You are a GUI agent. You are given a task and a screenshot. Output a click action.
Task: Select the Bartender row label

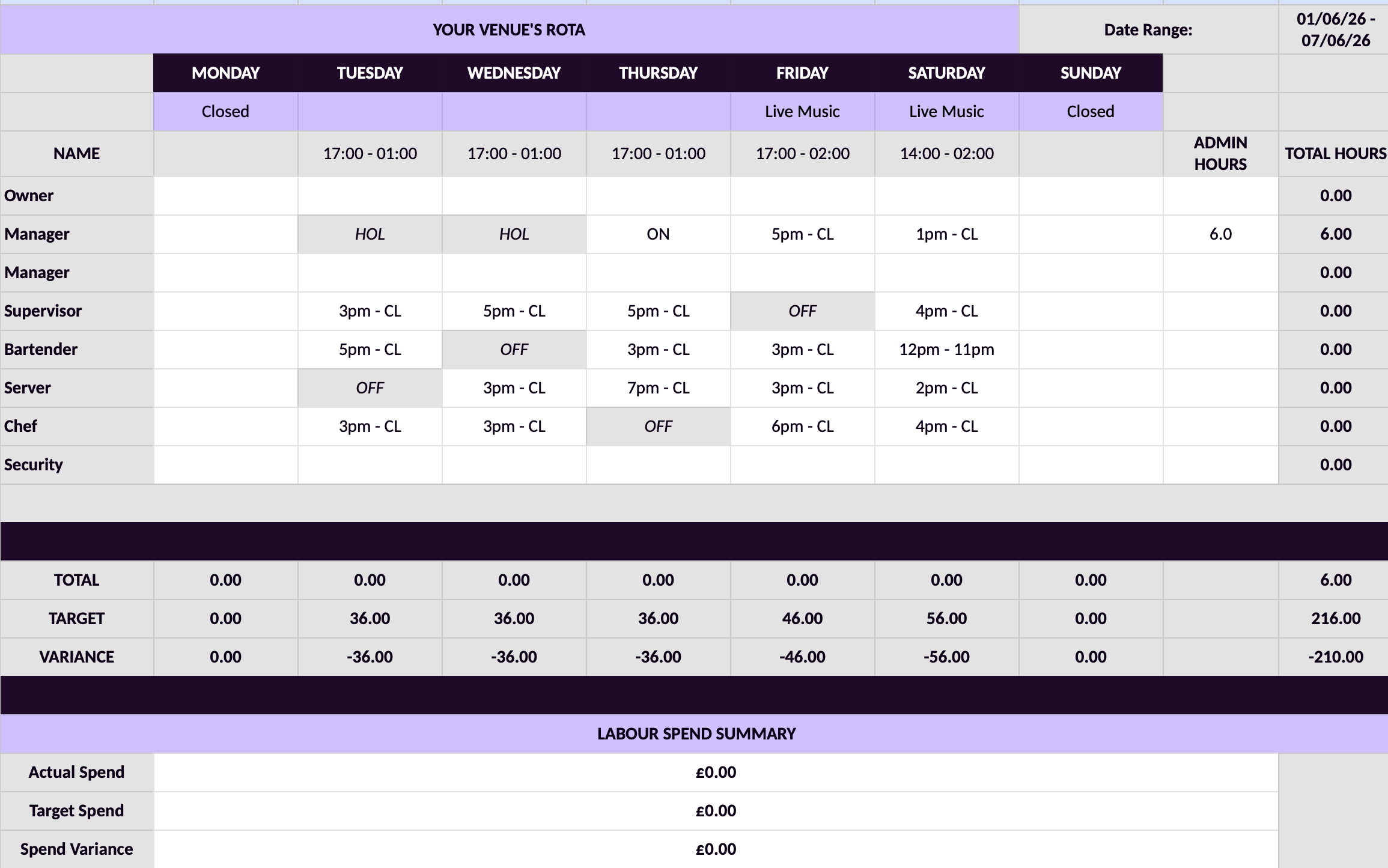[x=77, y=350]
